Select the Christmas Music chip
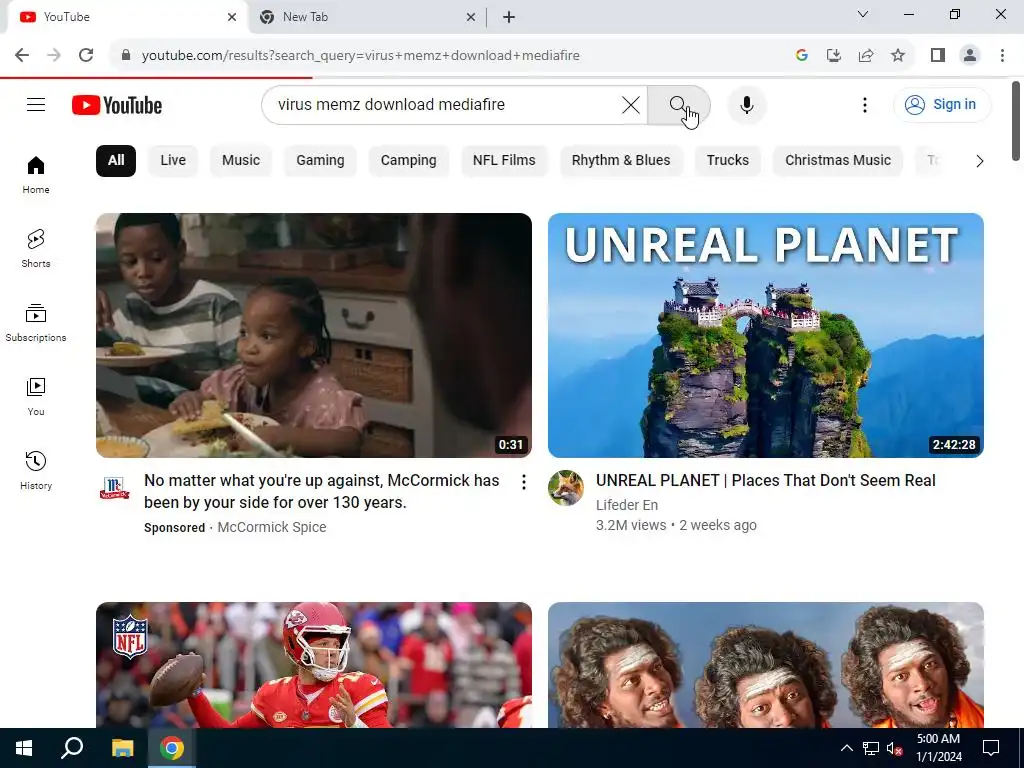The width and height of the screenshot is (1024, 768). [838, 161]
